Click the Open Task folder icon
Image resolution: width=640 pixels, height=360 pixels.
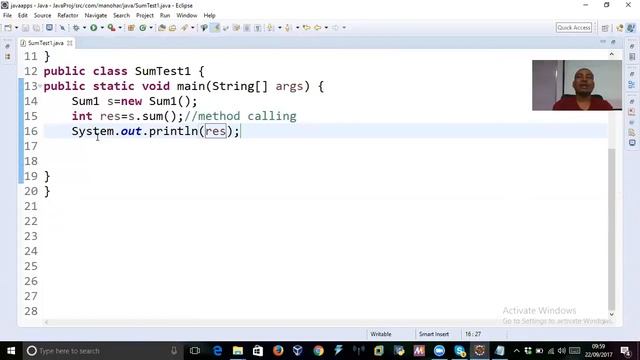point(172,28)
